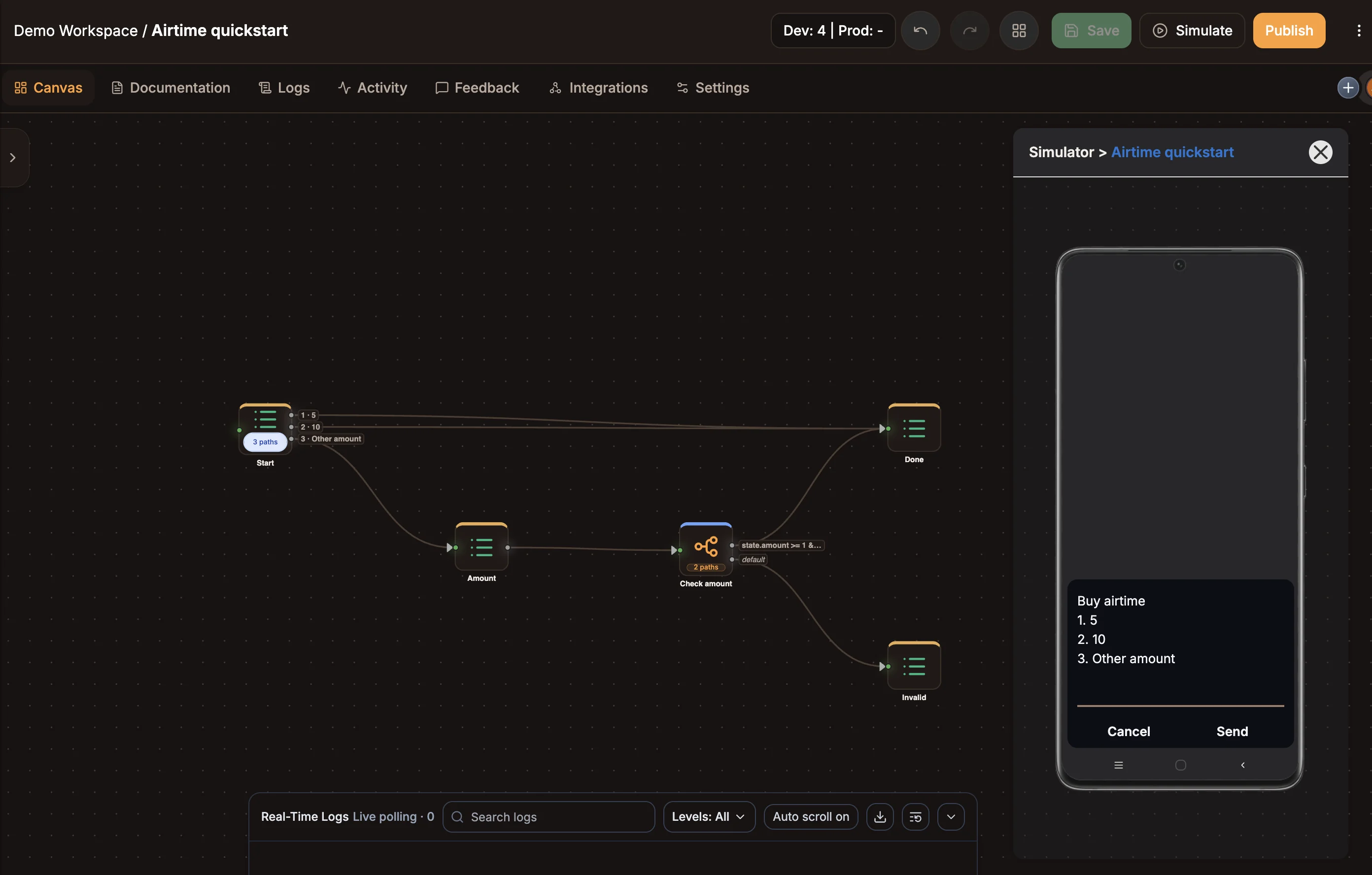Click the '3. Other amount' option in simulator

1126,659
